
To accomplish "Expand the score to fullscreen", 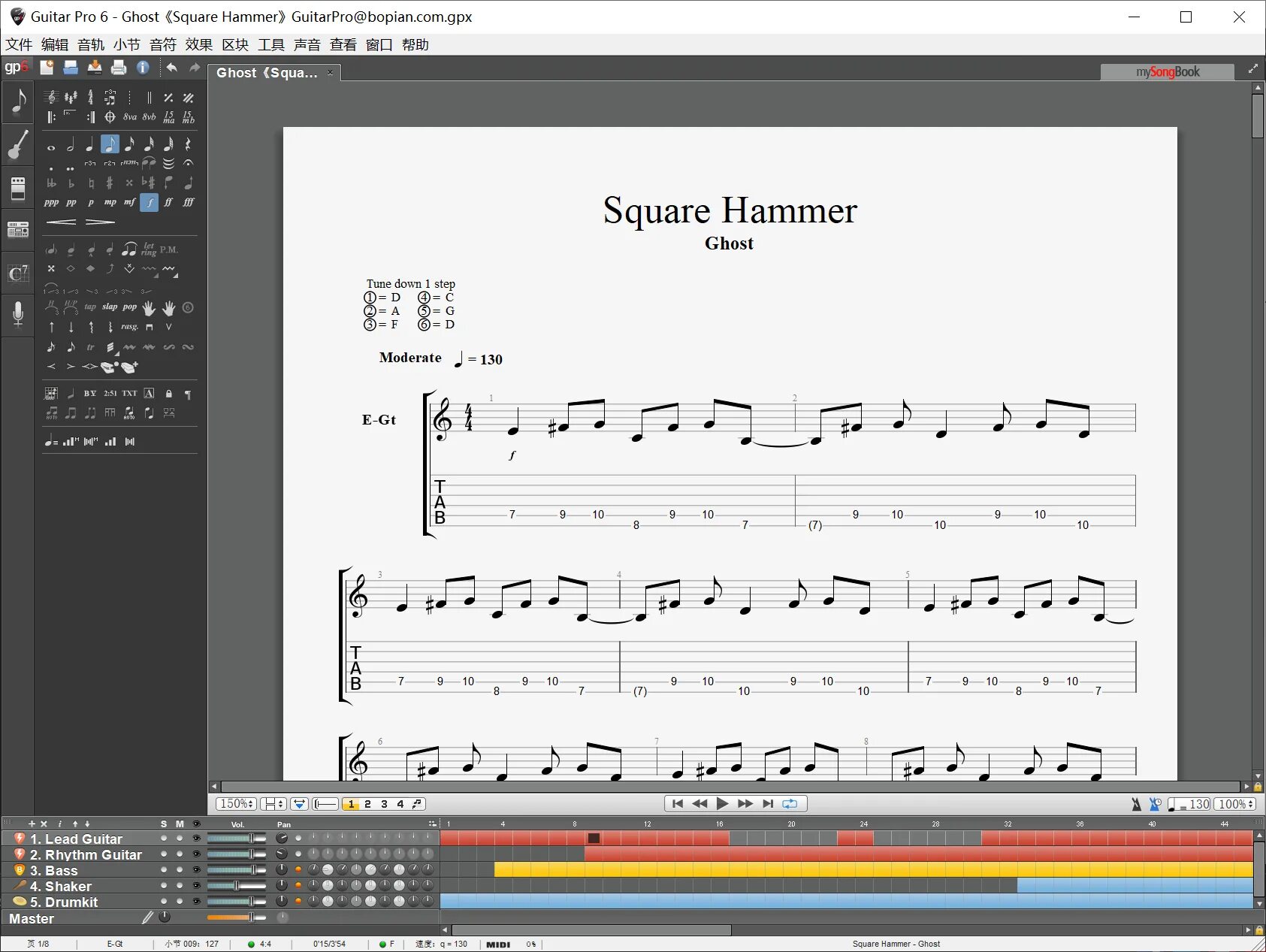I will pos(1252,69).
